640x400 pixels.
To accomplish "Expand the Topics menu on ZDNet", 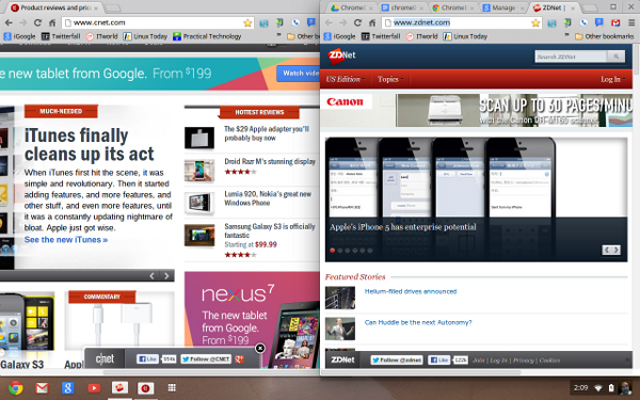I will [390, 79].
